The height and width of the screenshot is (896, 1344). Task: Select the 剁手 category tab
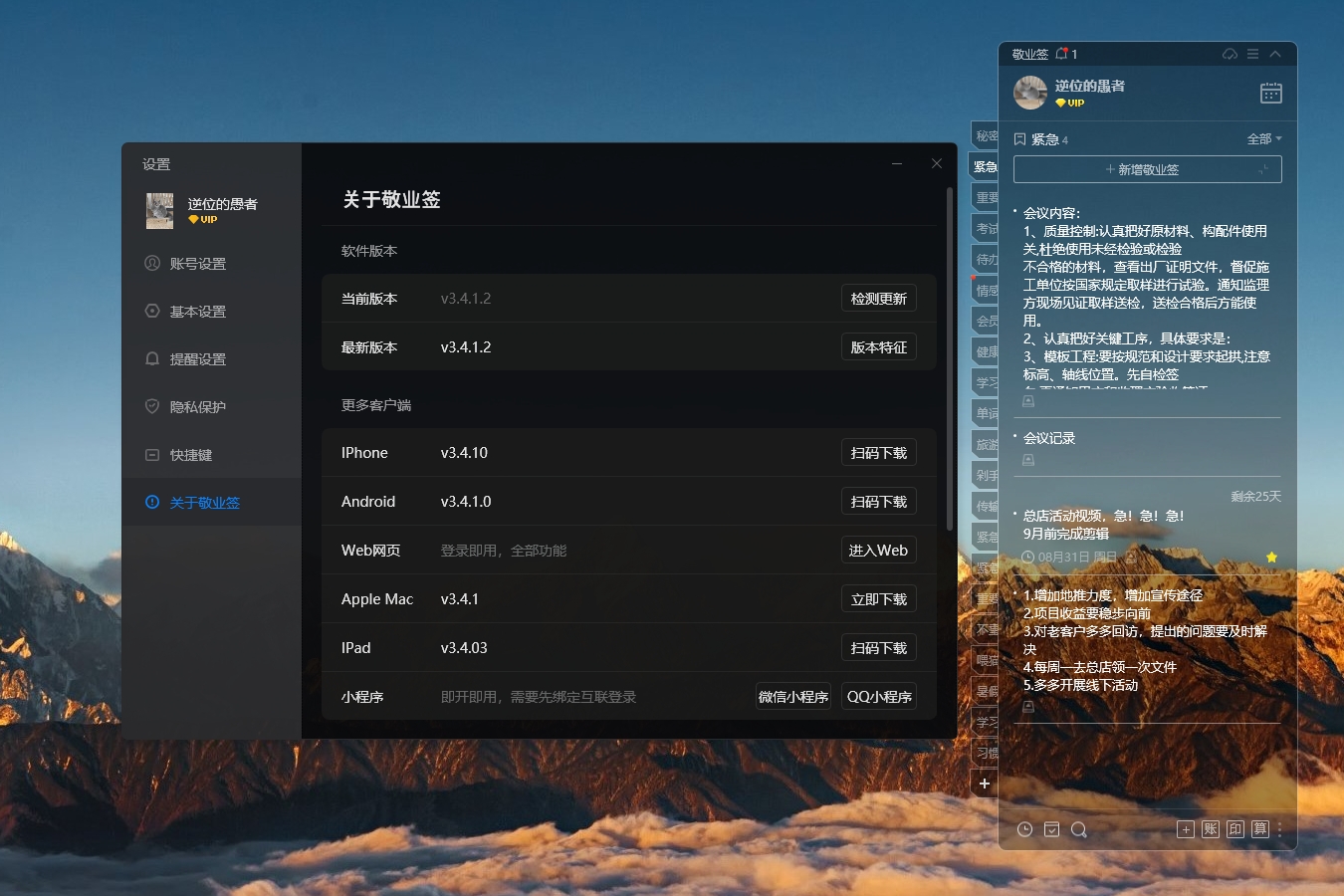[x=986, y=475]
